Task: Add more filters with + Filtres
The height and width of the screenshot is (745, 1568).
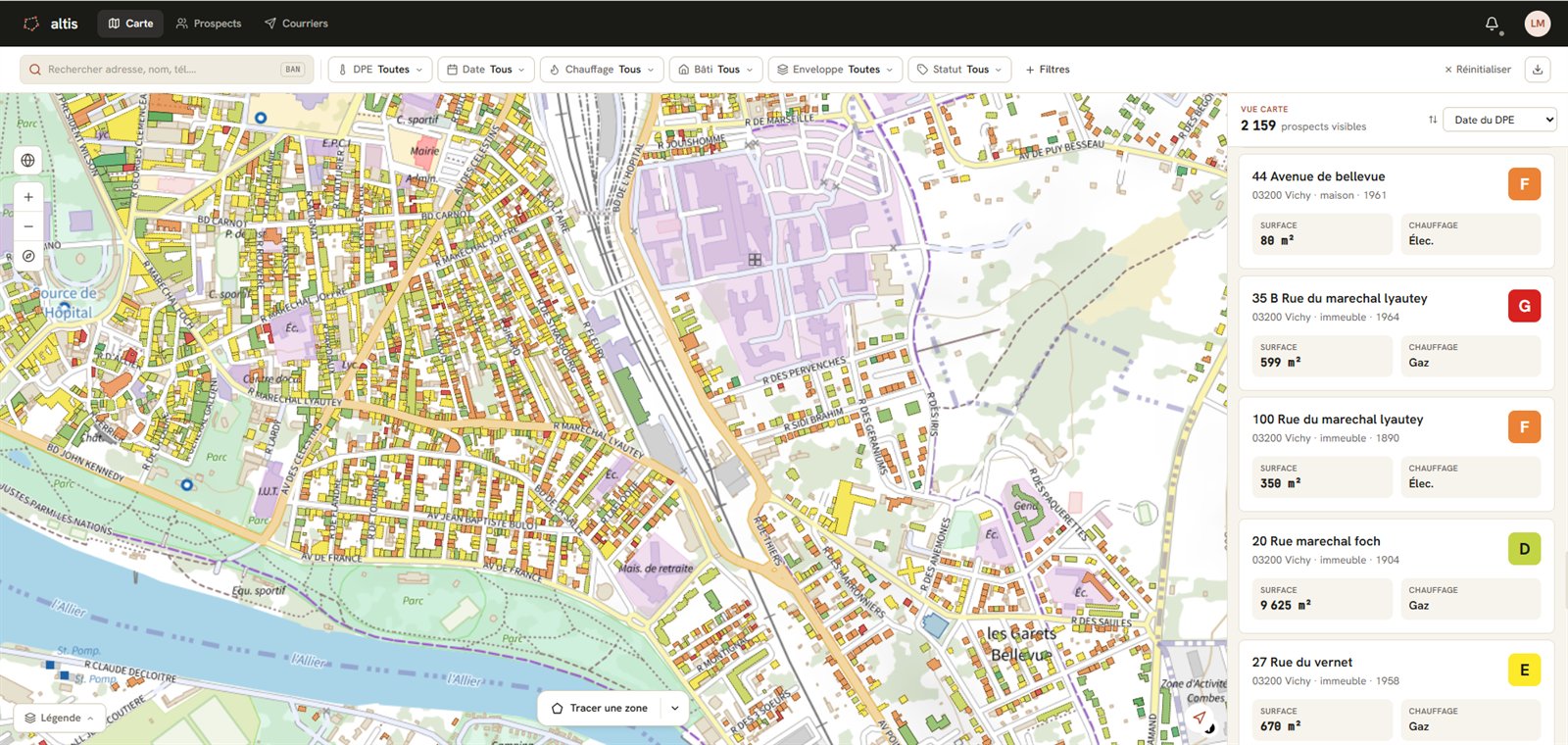Action: pyautogui.click(x=1048, y=70)
